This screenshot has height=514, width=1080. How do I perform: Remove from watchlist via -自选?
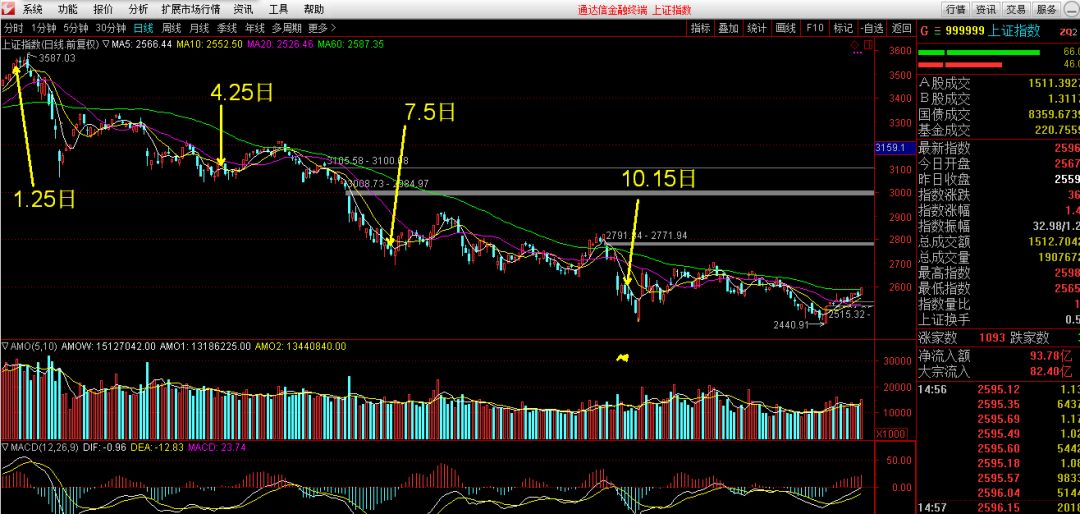click(x=871, y=28)
